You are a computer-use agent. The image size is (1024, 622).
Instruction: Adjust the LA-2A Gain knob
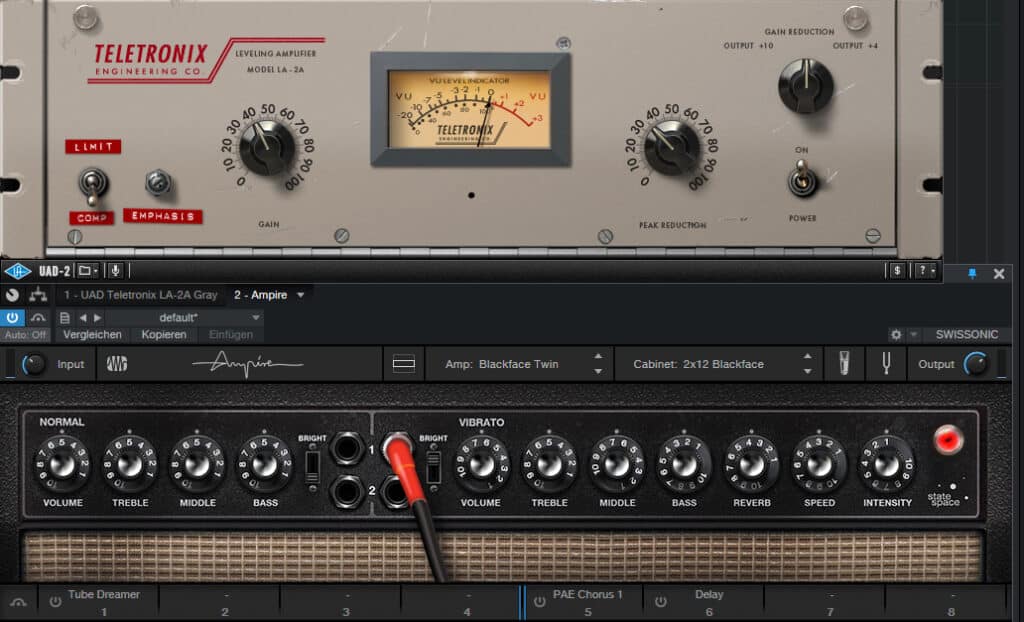click(x=266, y=148)
